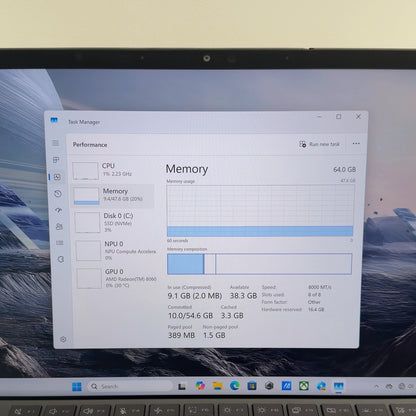416x416 pixels.
Task: Select the Disk 0 (C:) entry
Action: pyautogui.click(x=113, y=222)
